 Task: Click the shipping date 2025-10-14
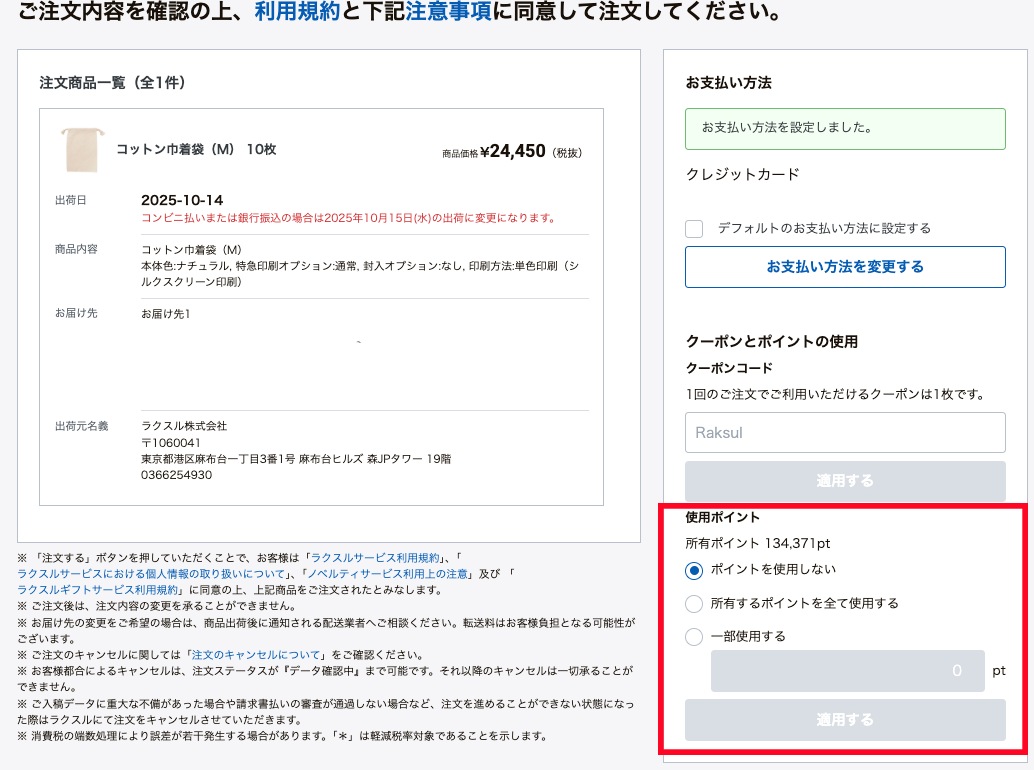(x=182, y=200)
